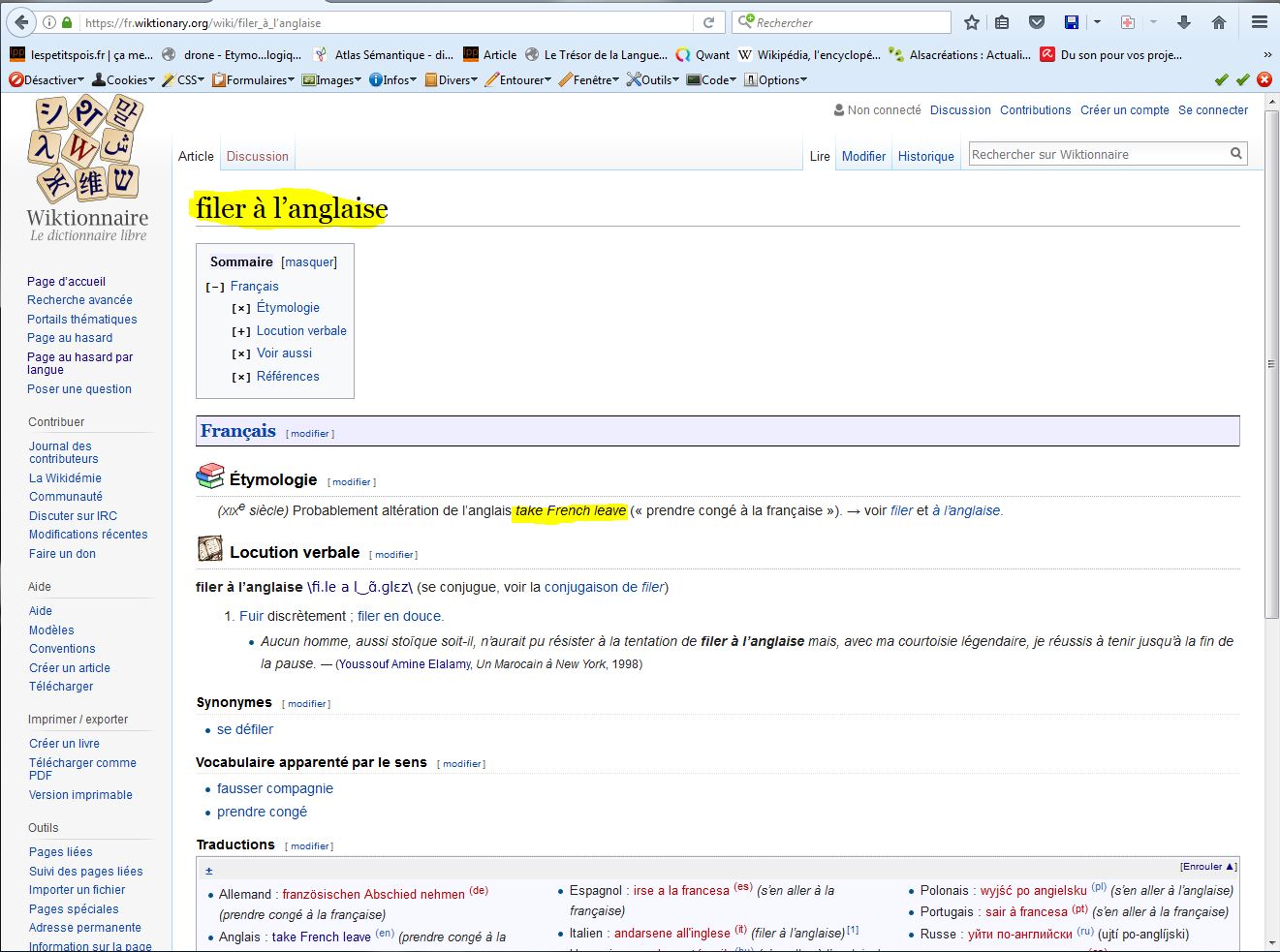1280x952 pixels.
Task: Hide the Sommaire with the masquer toggle
Action: tap(309, 261)
